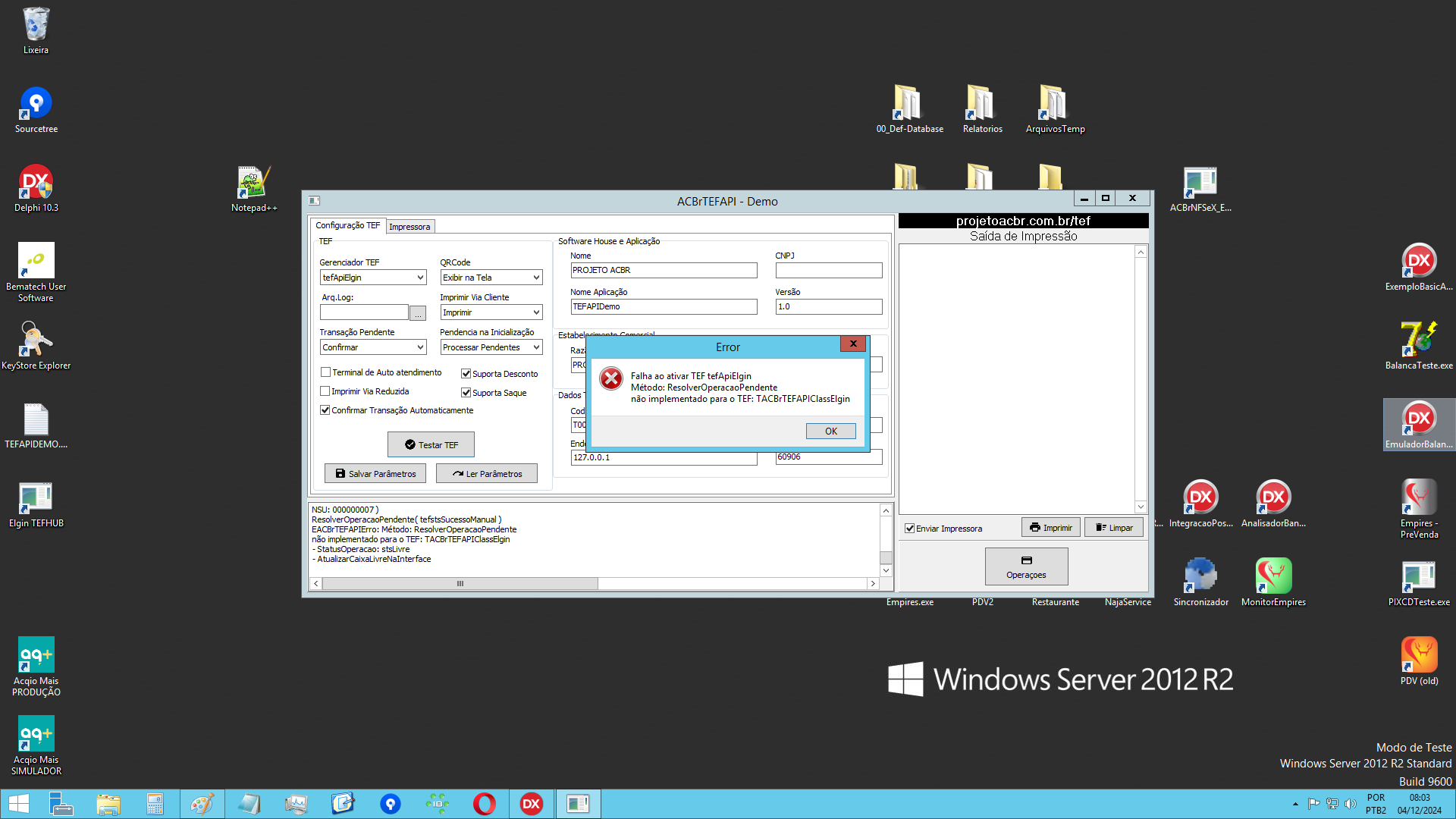The width and height of the screenshot is (1456, 819).
Task: Open volume control in system tray
Action: (1351, 804)
